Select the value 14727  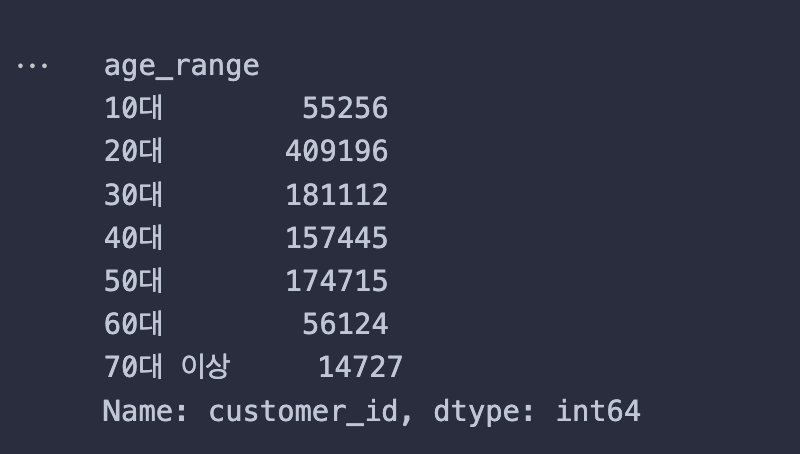click(361, 367)
